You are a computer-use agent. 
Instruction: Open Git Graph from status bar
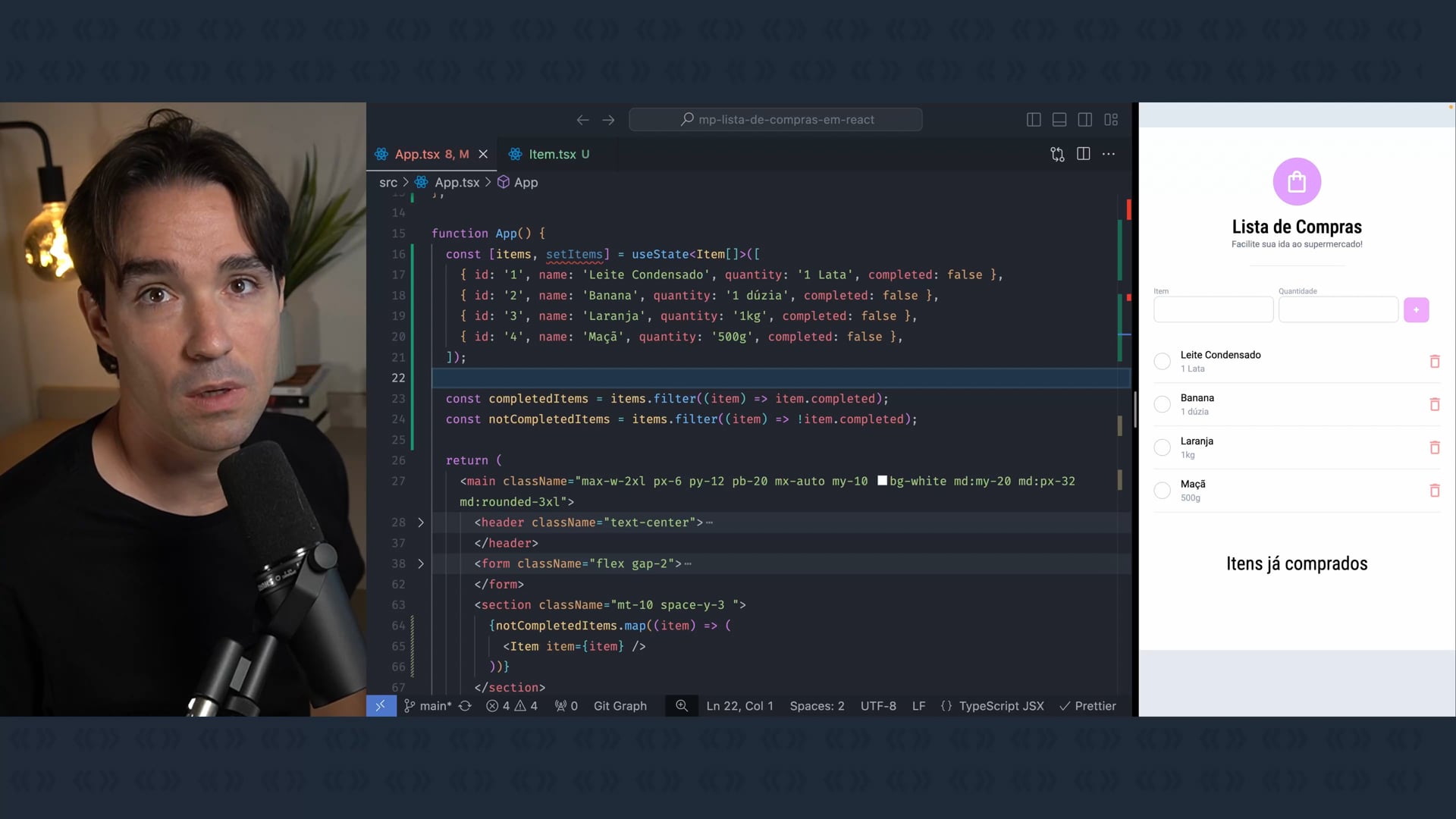(620, 706)
